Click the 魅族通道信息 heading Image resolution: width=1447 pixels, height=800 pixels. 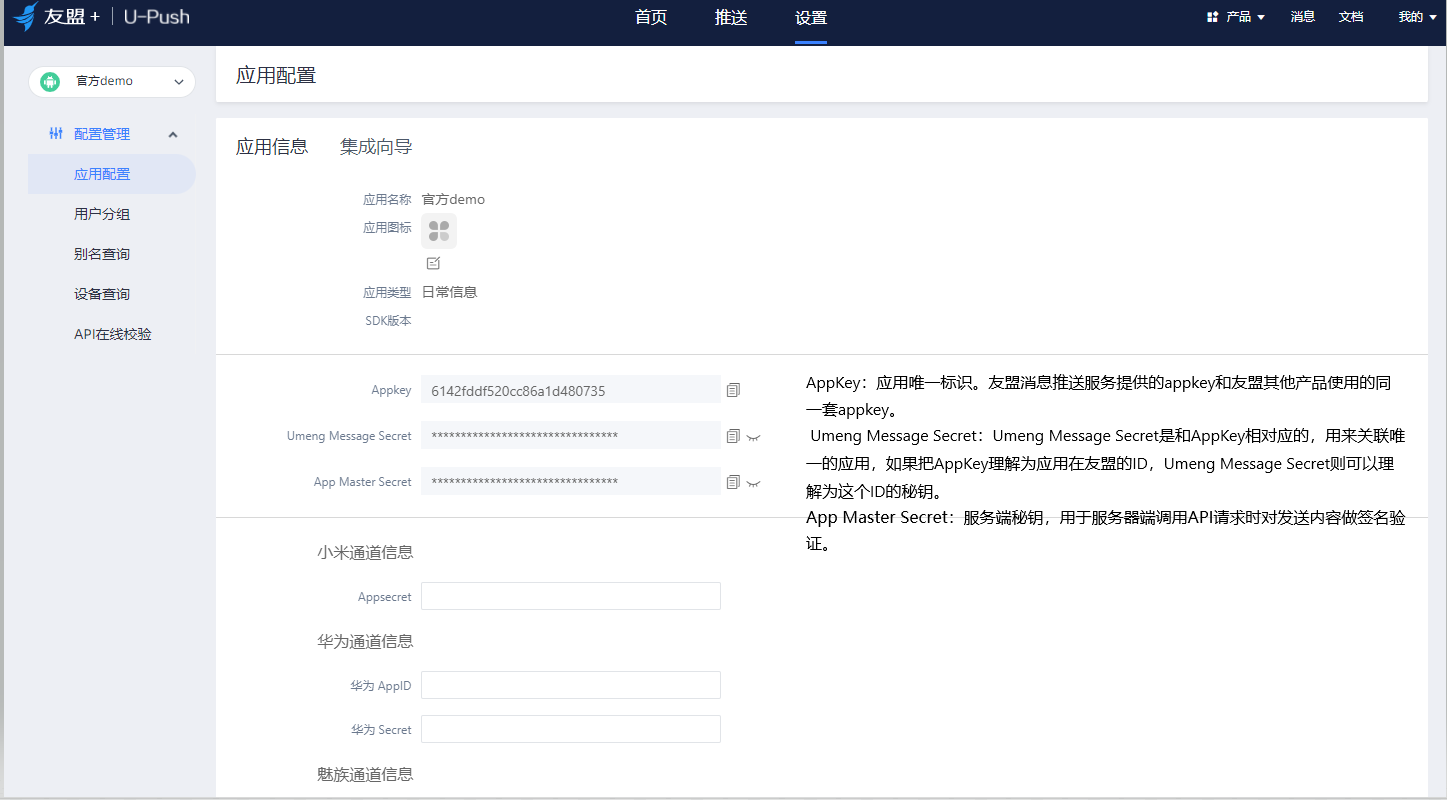365,774
